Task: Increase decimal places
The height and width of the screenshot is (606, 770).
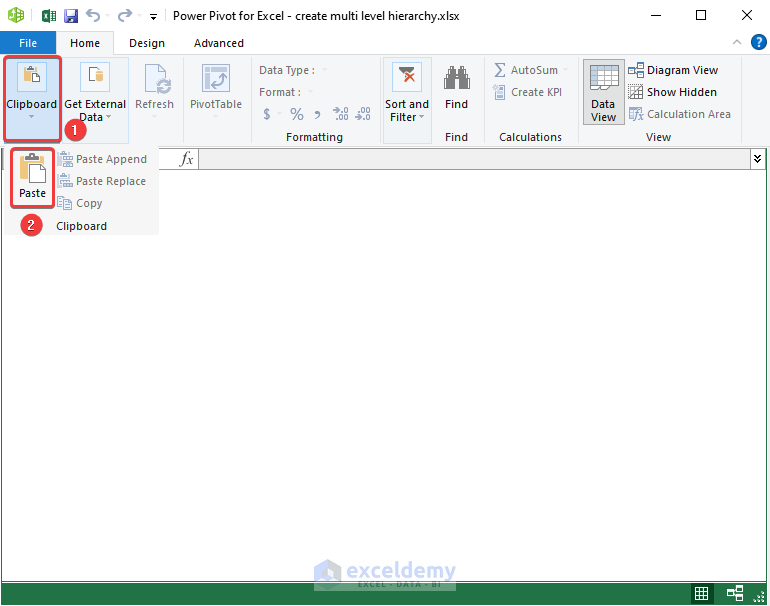Action: pos(341,114)
